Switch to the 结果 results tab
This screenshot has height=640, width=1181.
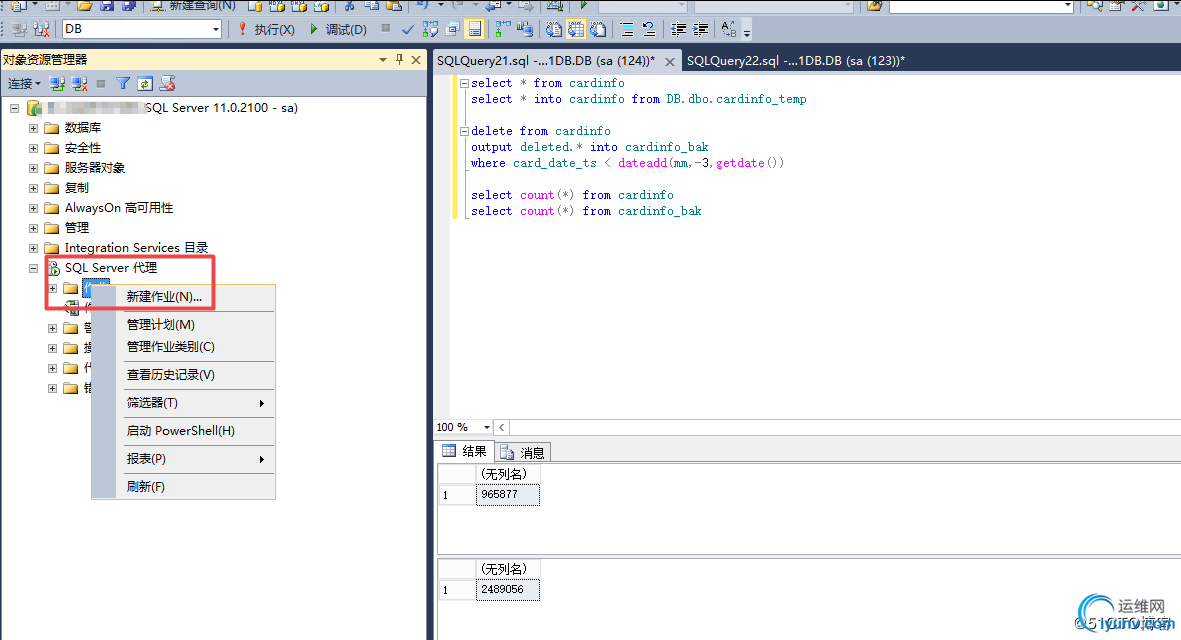pos(465,452)
